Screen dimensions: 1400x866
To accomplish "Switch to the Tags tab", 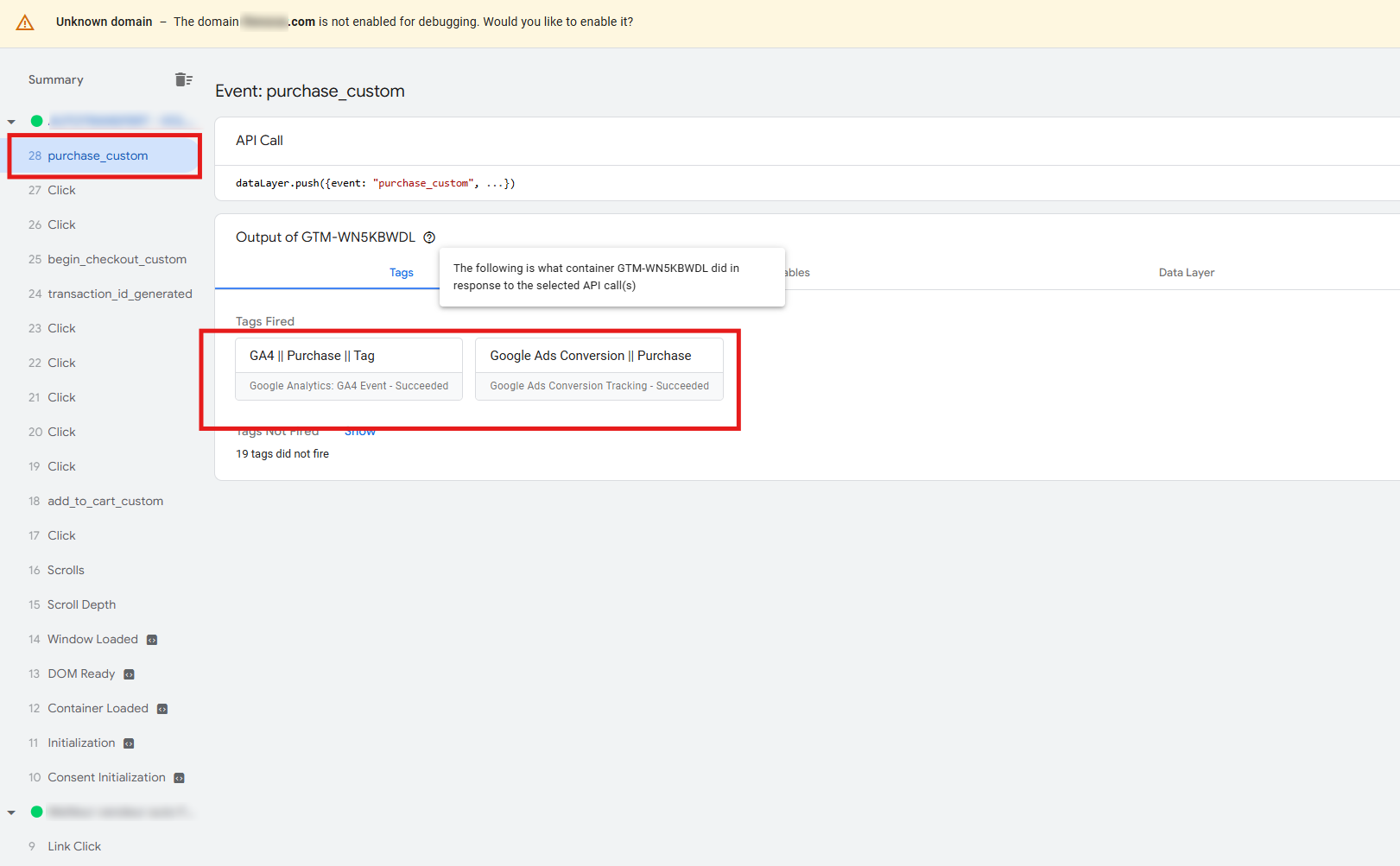I will [401, 273].
